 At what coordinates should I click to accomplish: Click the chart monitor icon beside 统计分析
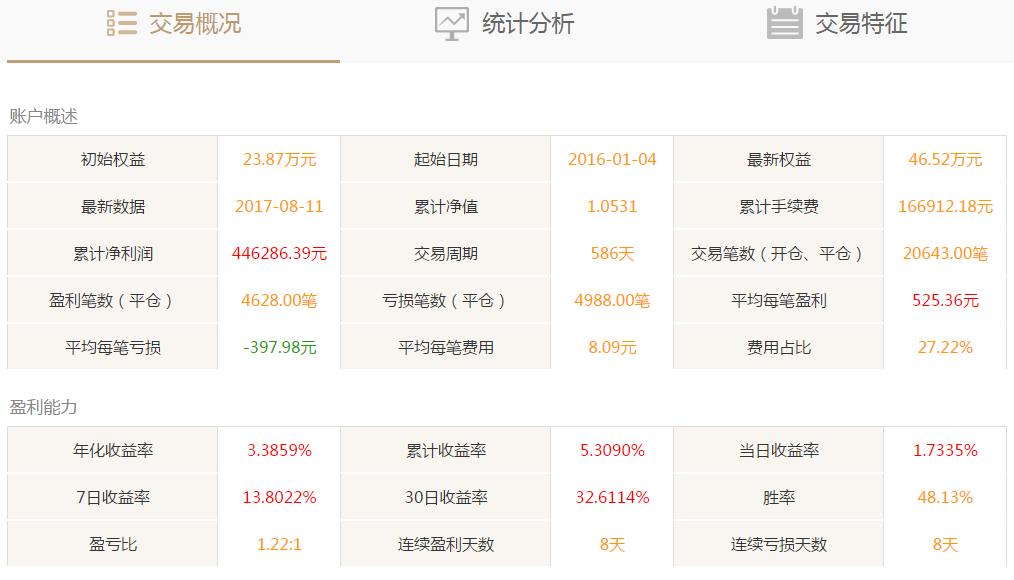pyautogui.click(x=451, y=23)
